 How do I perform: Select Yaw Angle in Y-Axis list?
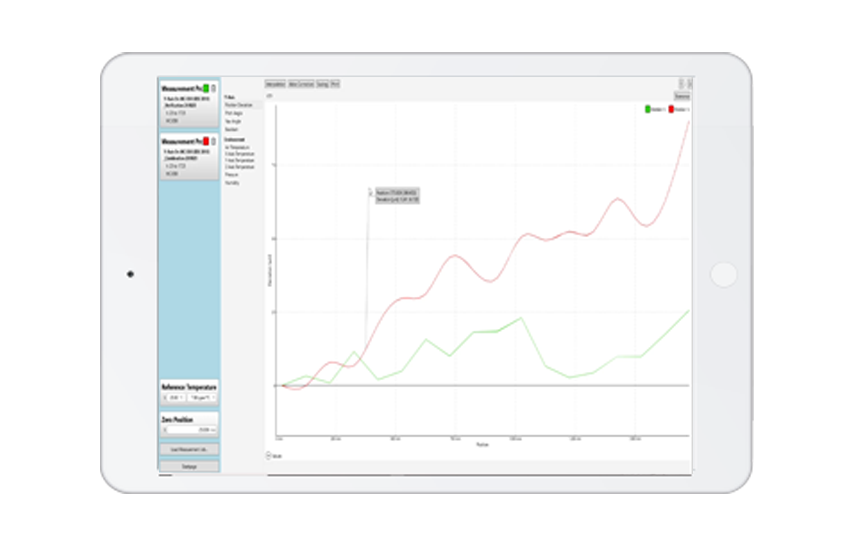pyautogui.click(x=232, y=121)
